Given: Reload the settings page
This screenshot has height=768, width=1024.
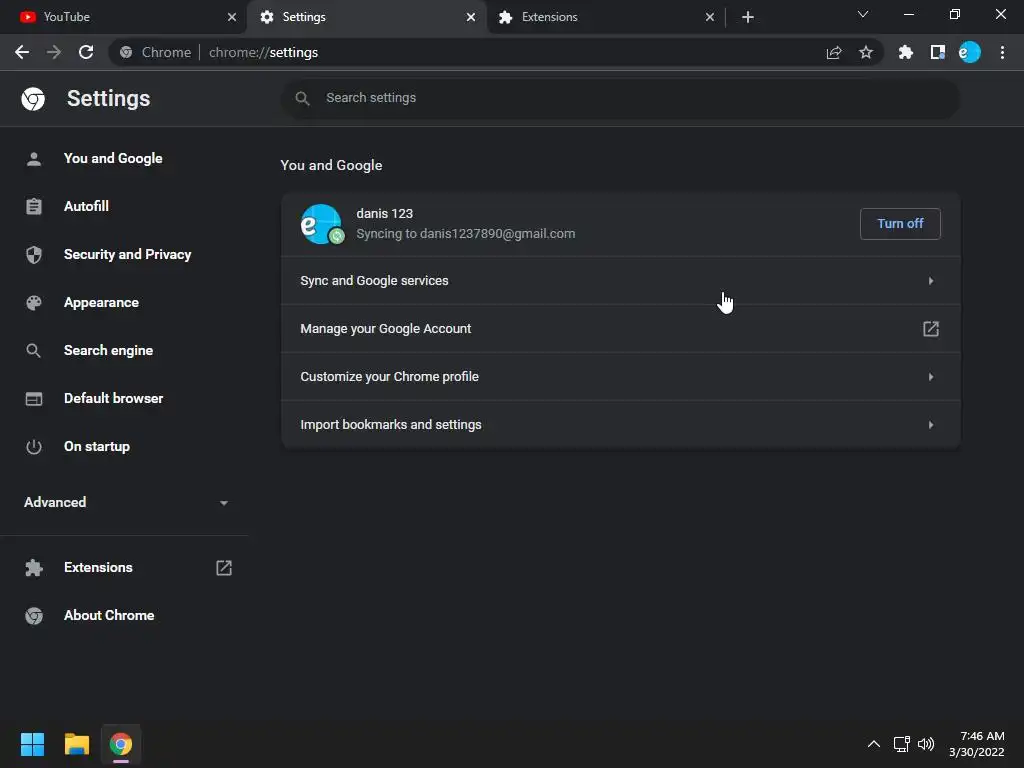Looking at the screenshot, I should pyautogui.click(x=86, y=52).
